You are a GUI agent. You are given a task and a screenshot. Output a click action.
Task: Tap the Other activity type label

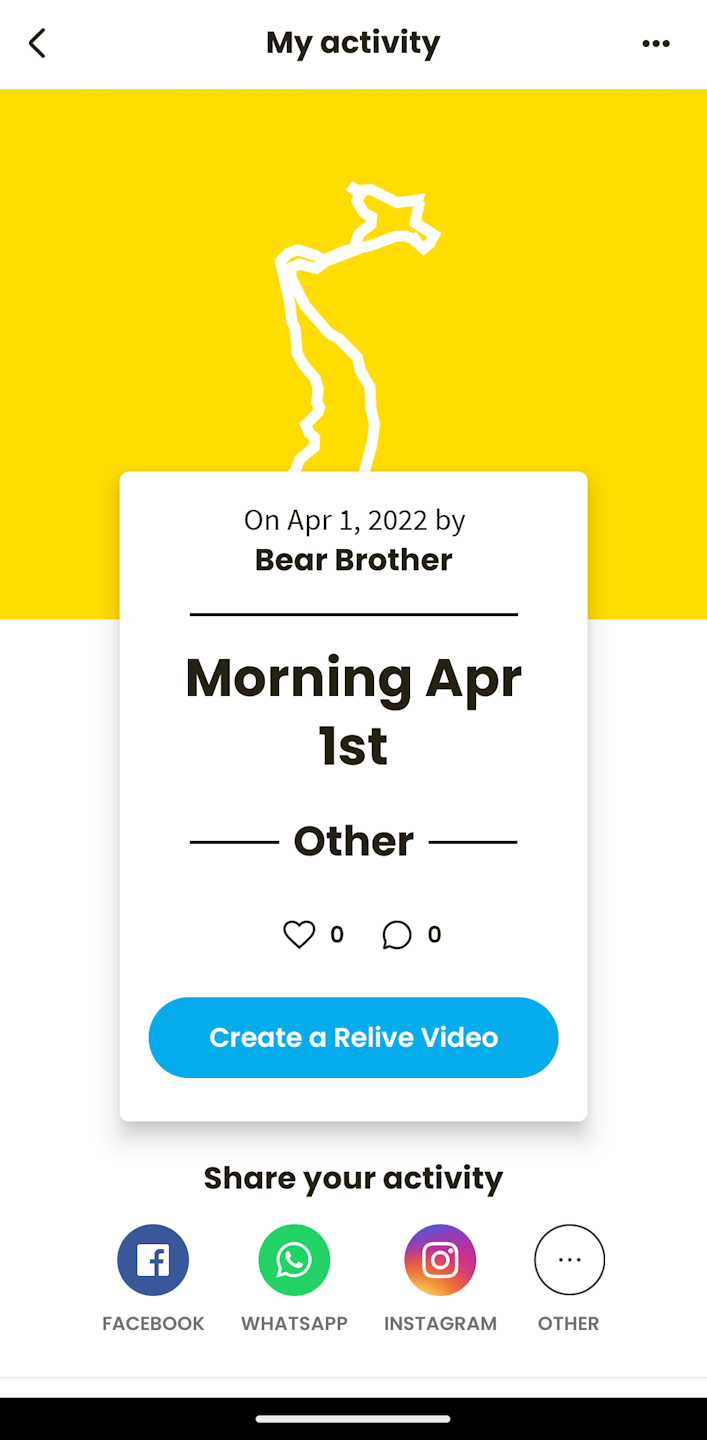tap(353, 842)
